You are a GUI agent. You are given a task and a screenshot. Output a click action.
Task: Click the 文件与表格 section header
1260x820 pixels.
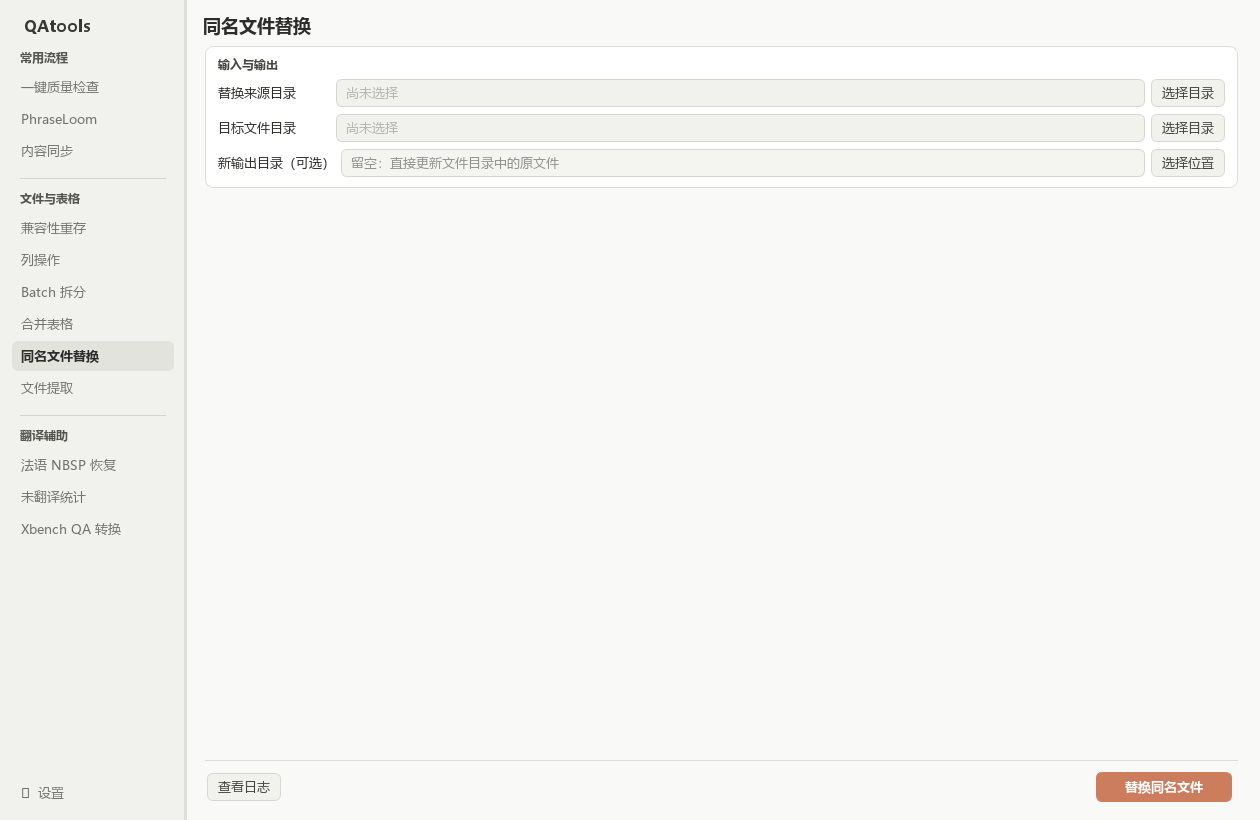pos(50,199)
